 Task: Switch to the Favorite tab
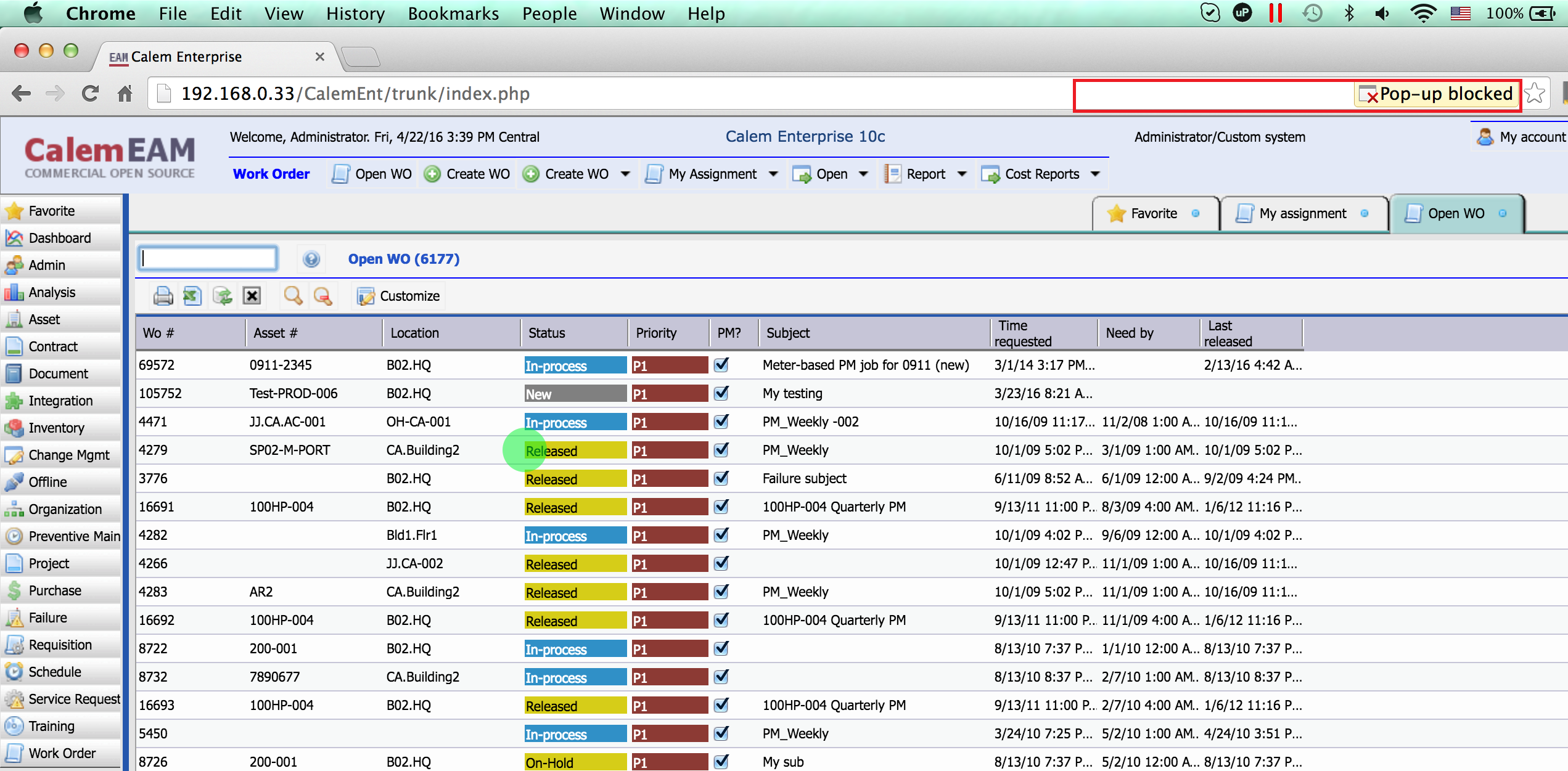[x=1155, y=213]
